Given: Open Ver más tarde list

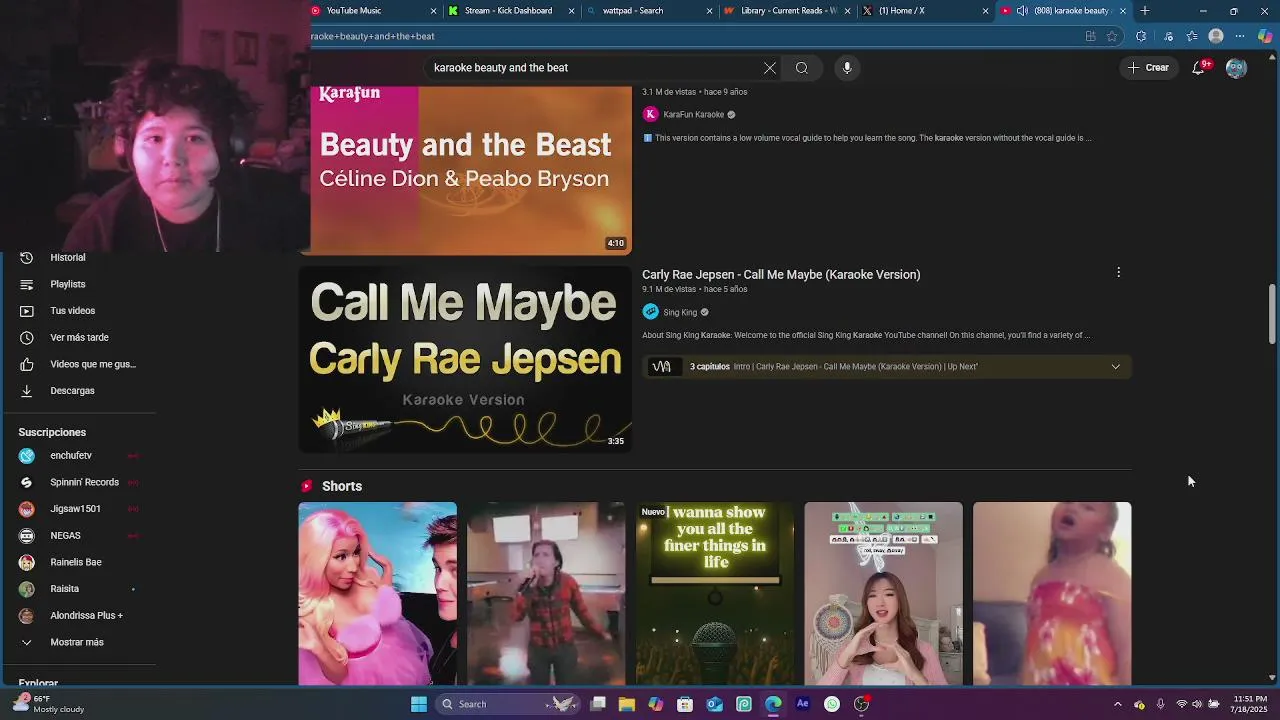Looking at the screenshot, I should pyautogui.click(x=78, y=338).
